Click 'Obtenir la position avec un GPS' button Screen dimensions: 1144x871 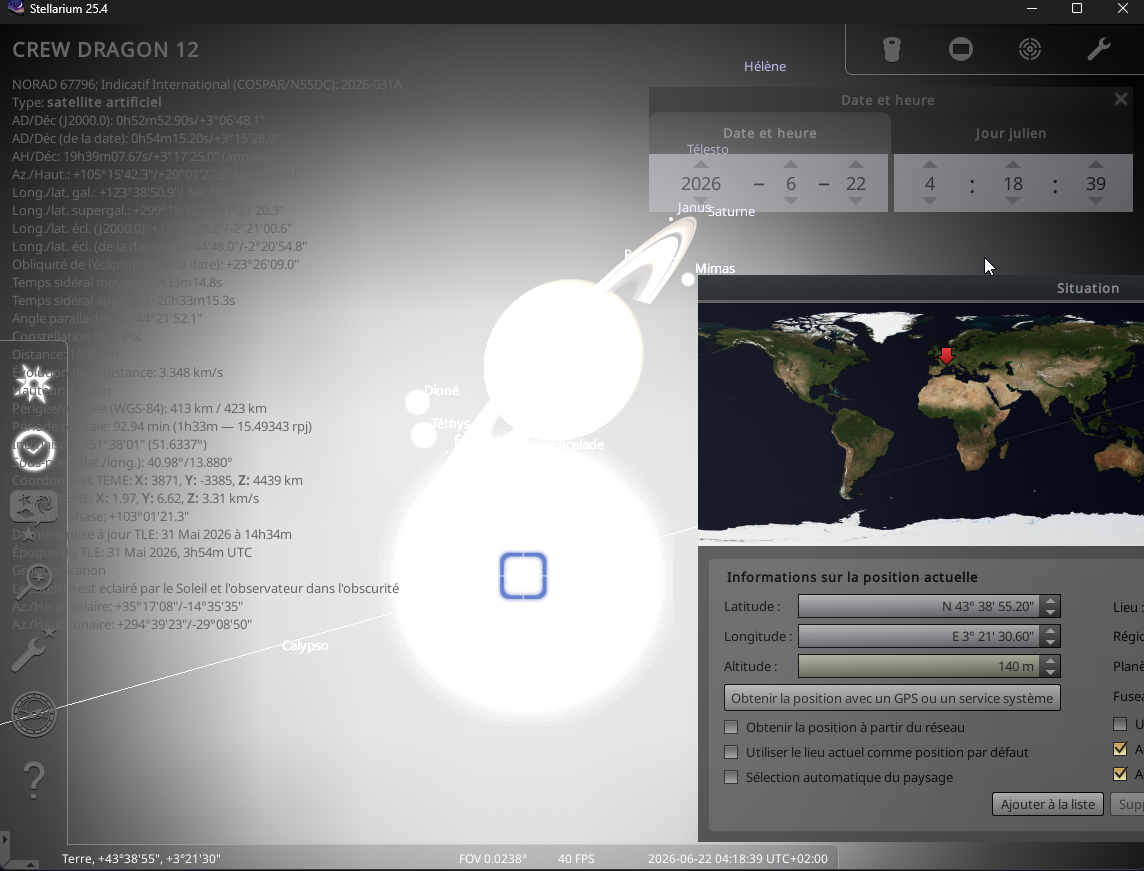click(x=892, y=698)
